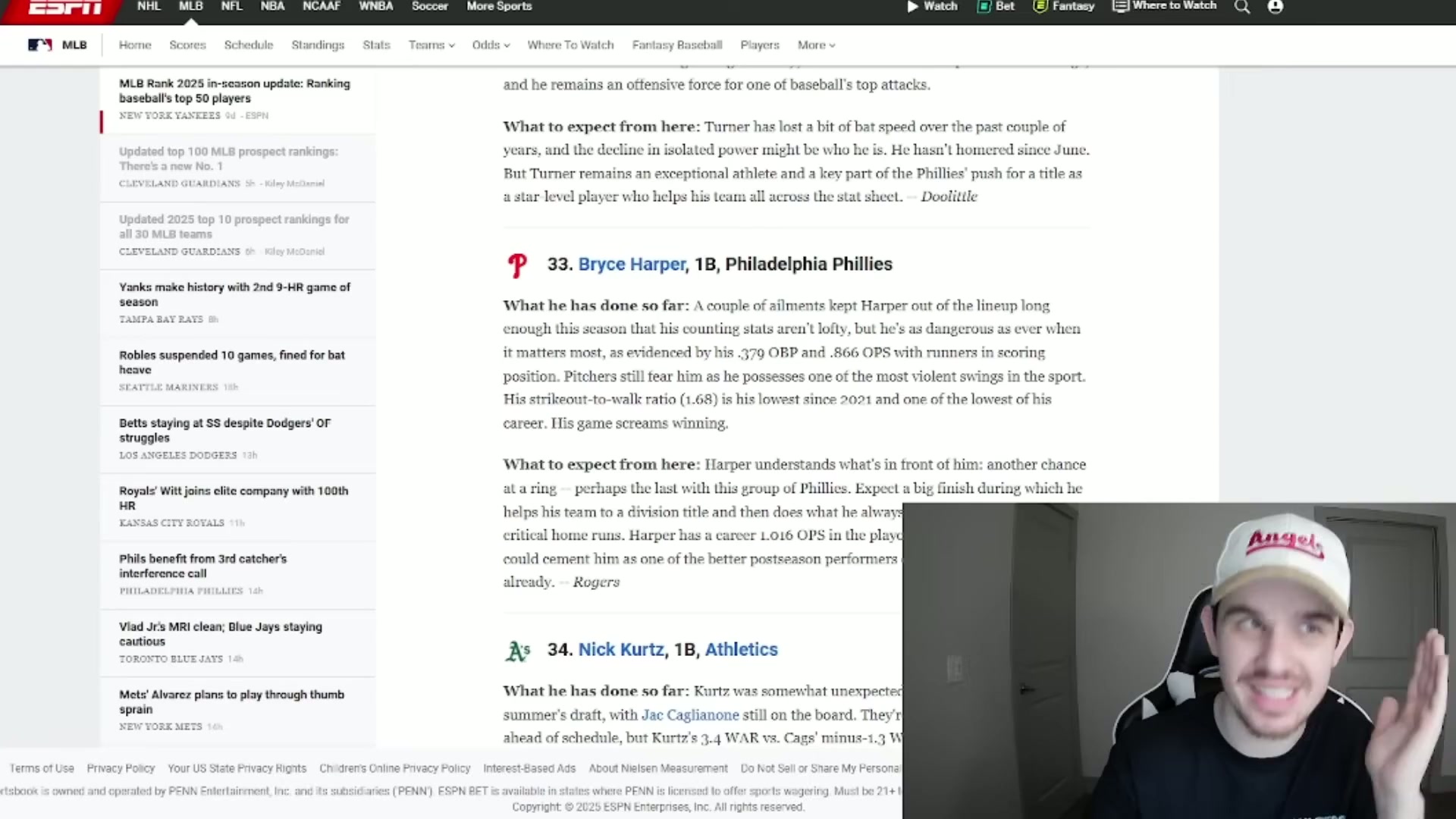Open the ESPN Bet icon
Screen dimensions: 1456x819
(x=984, y=7)
